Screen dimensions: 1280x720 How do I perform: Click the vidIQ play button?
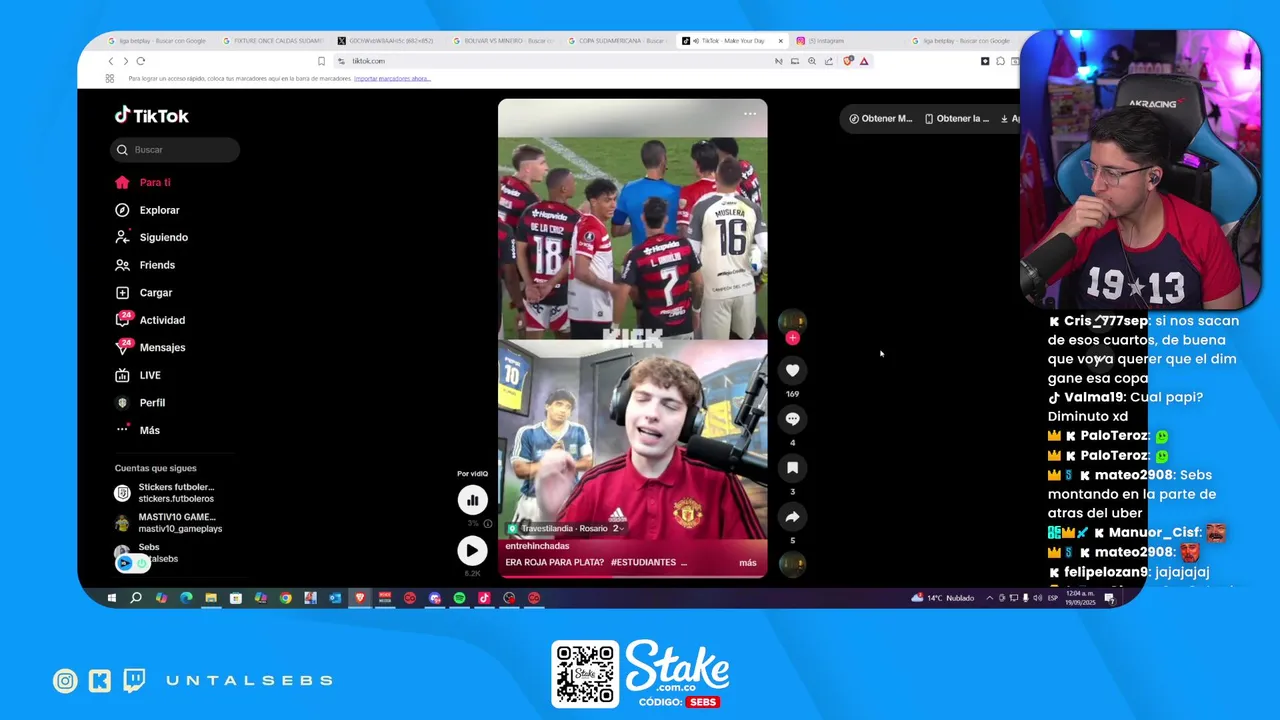coord(472,550)
